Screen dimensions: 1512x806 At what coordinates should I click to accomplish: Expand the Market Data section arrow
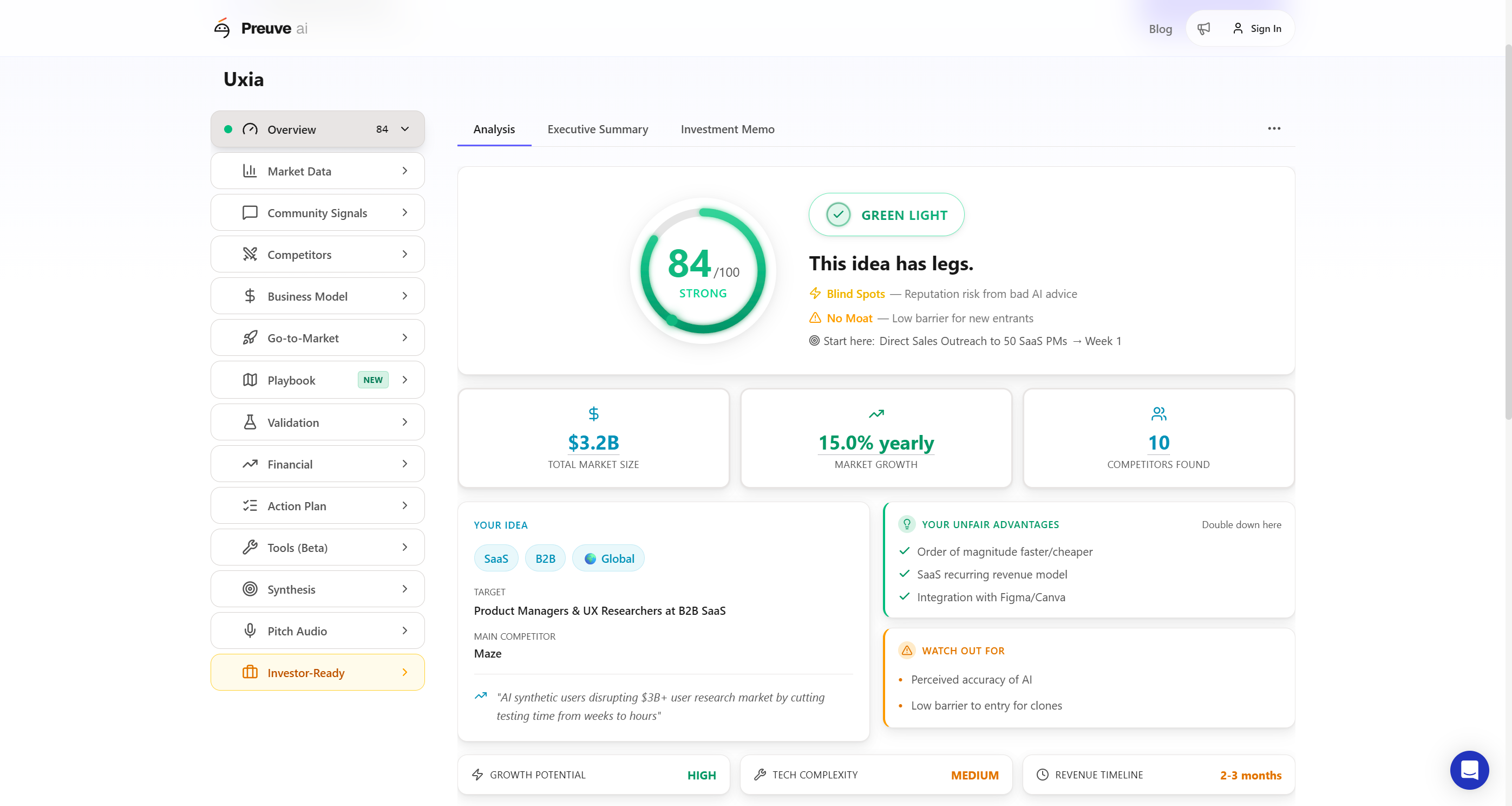405,171
